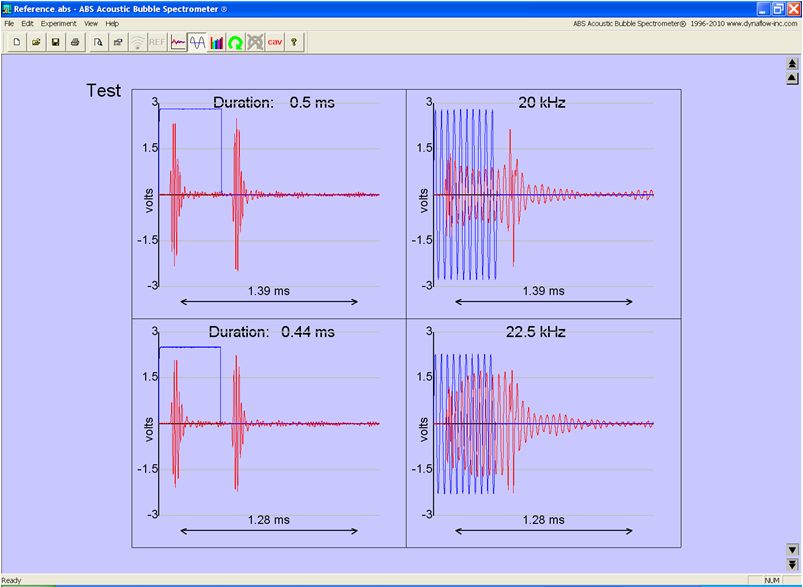Select the sine waveform view icon
The image size is (803, 587).
pos(197,42)
